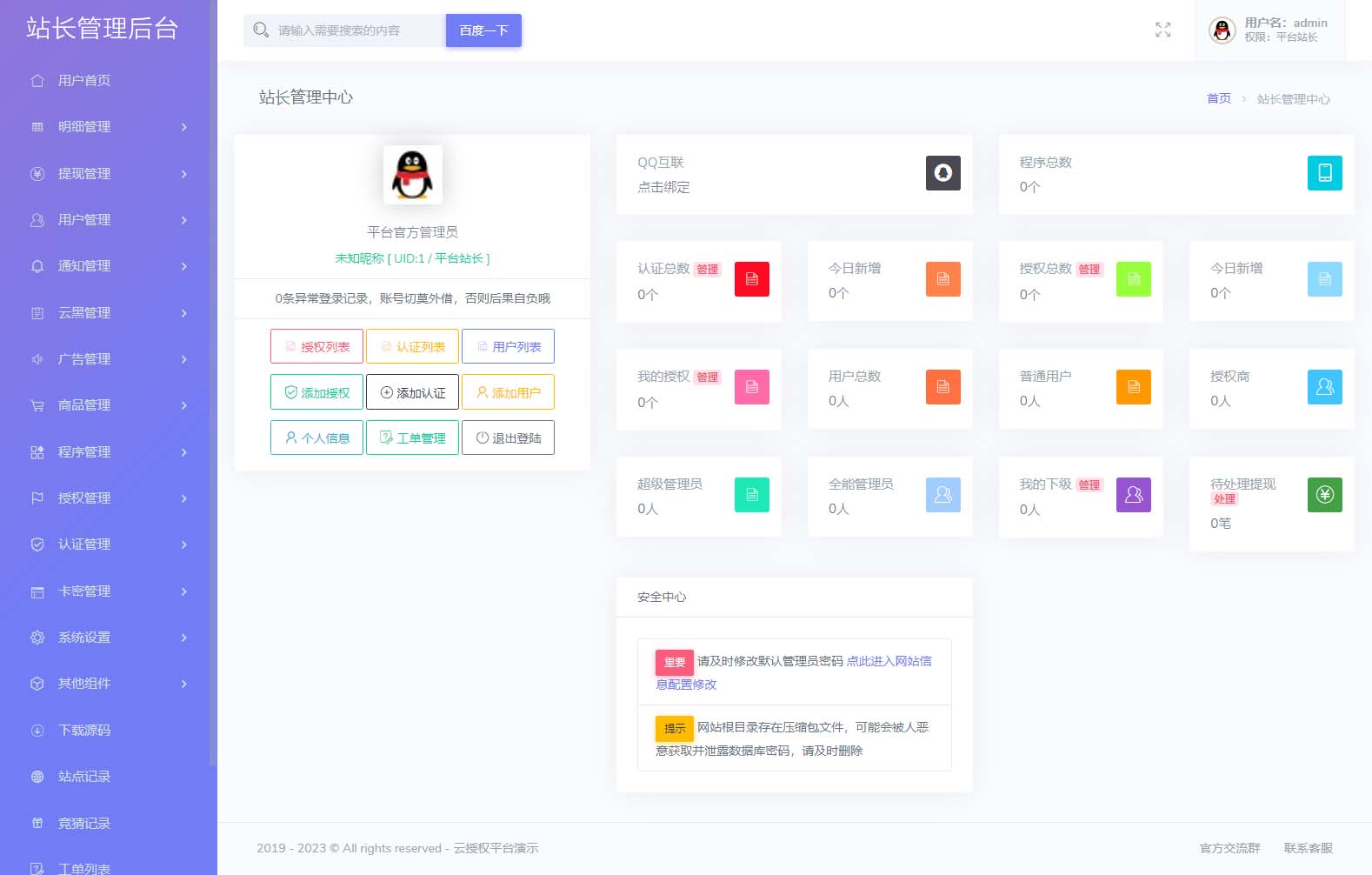Open 用户首页 in the sidebar
The width and height of the screenshot is (1372, 875).
click(x=83, y=81)
